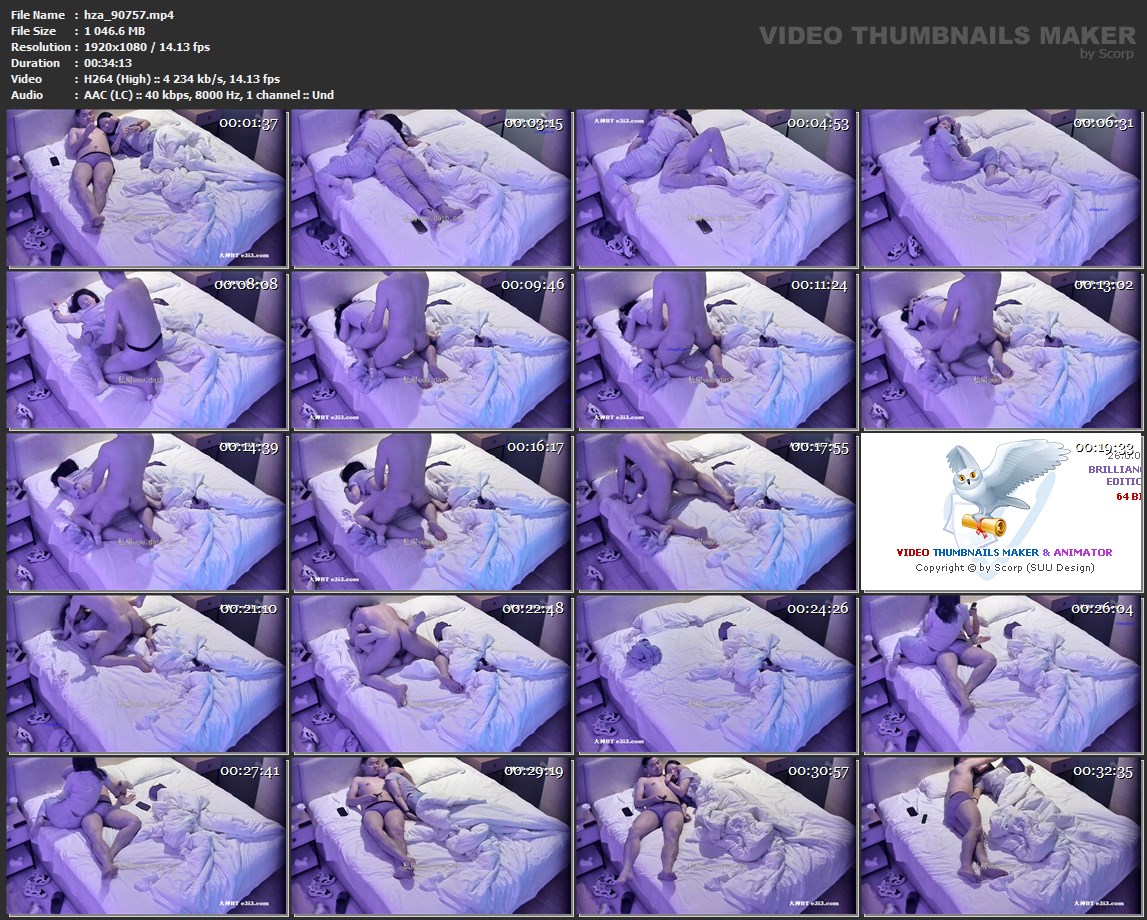The height and width of the screenshot is (920, 1147).
Task: Click the file name hza_90757.mp4
Action: (x=129, y=15)
